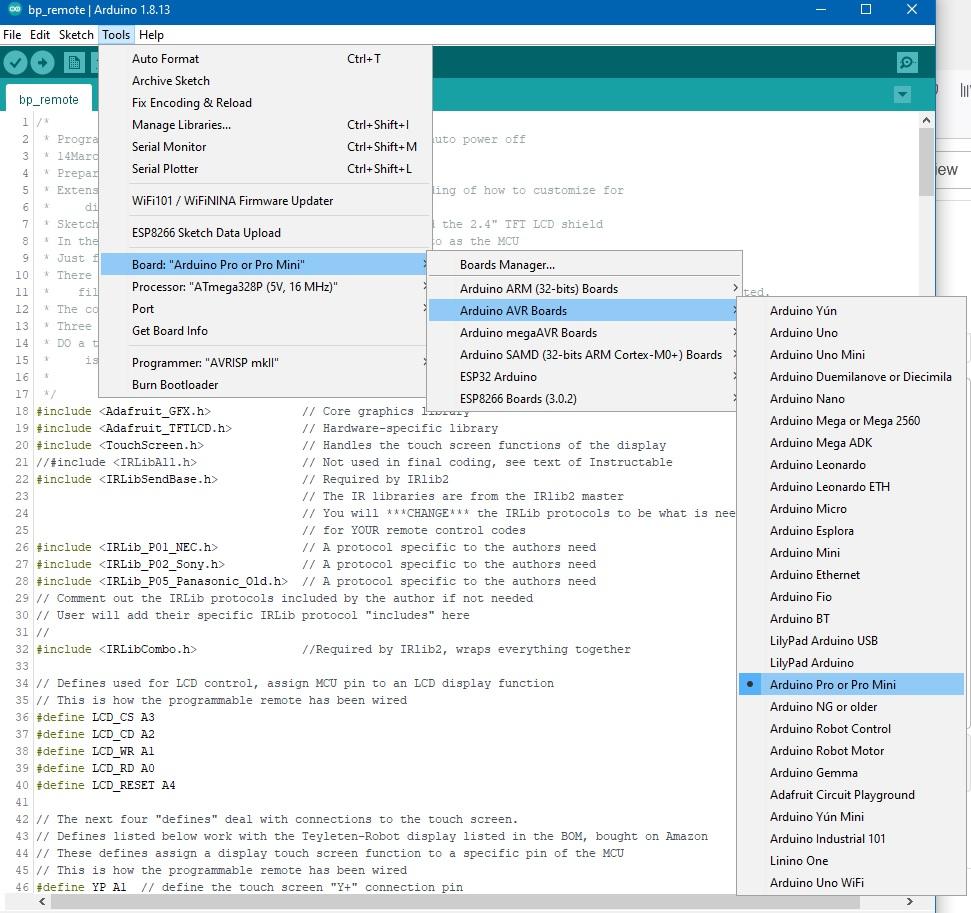Close the Tools menu from menu bar
This screenshot has height=913, width=971.
116,35
